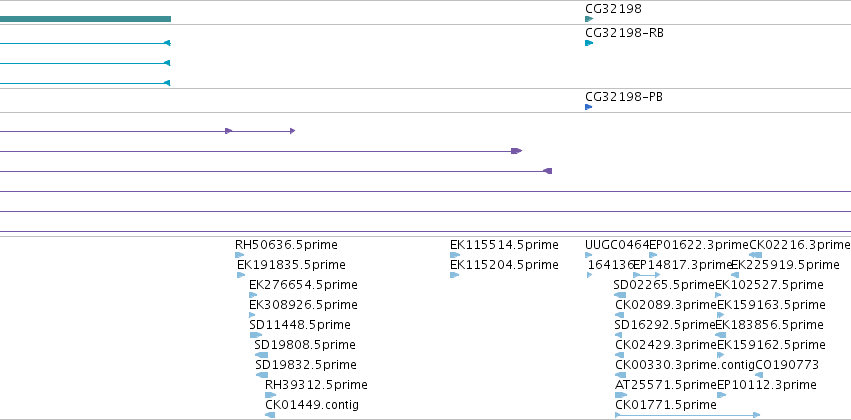Select the EK102527.5prime EST label

[769, 285]
